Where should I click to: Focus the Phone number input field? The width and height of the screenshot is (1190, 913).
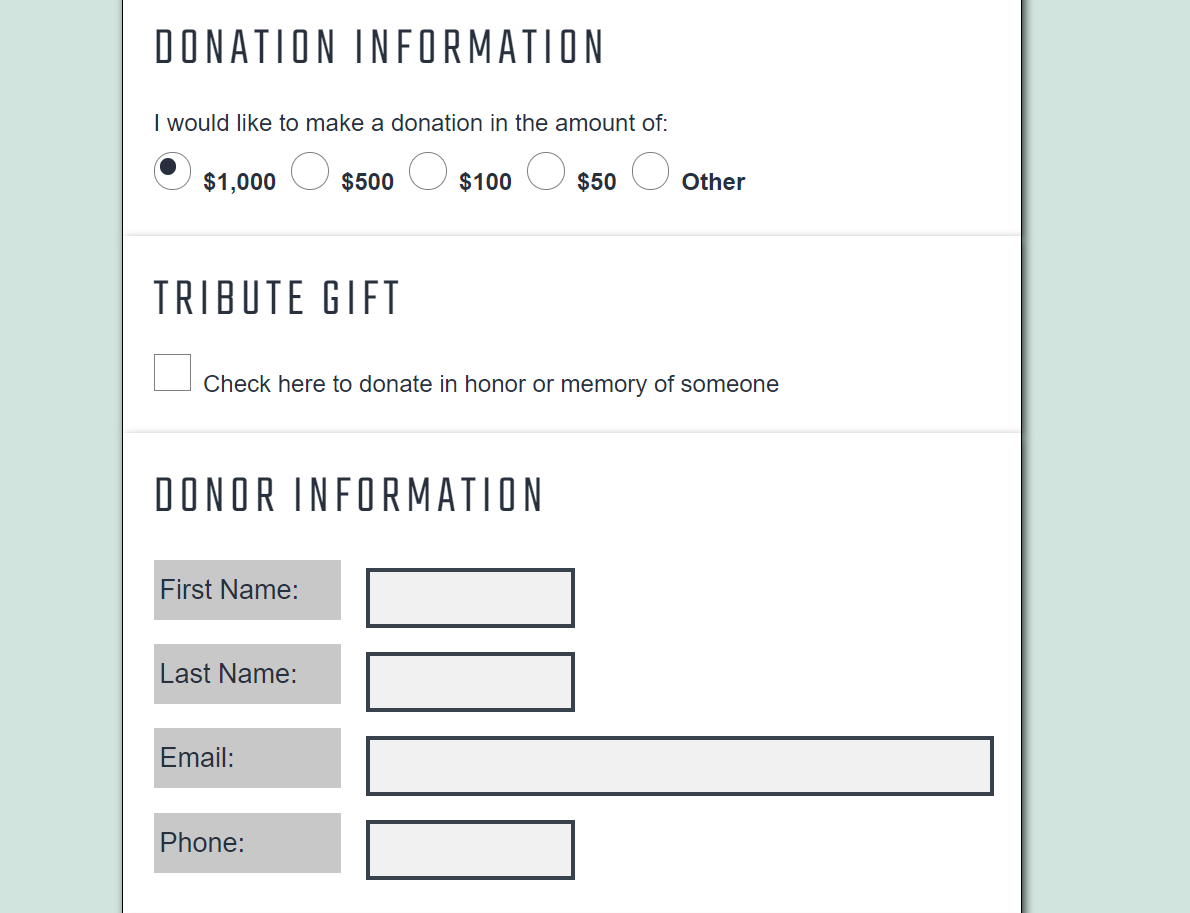point(470,850)
